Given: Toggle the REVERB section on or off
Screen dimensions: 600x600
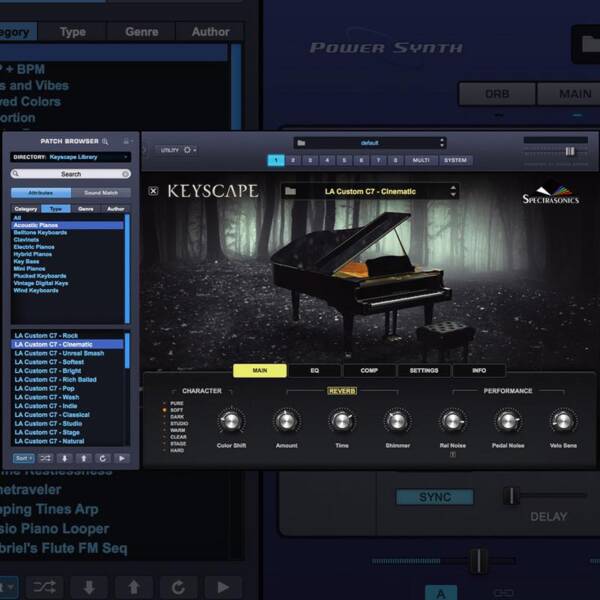Looking at the screenshot, I should (342, 391).
